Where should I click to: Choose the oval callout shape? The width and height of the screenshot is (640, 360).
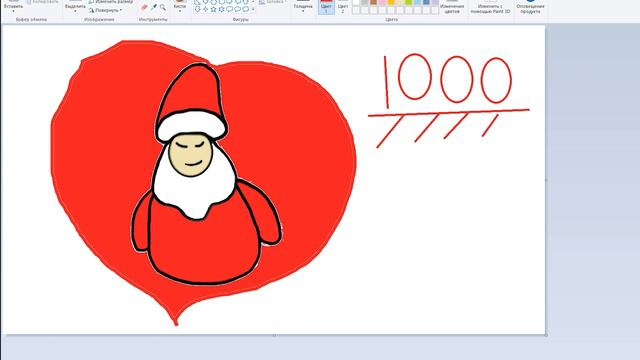tap(238, 9)
